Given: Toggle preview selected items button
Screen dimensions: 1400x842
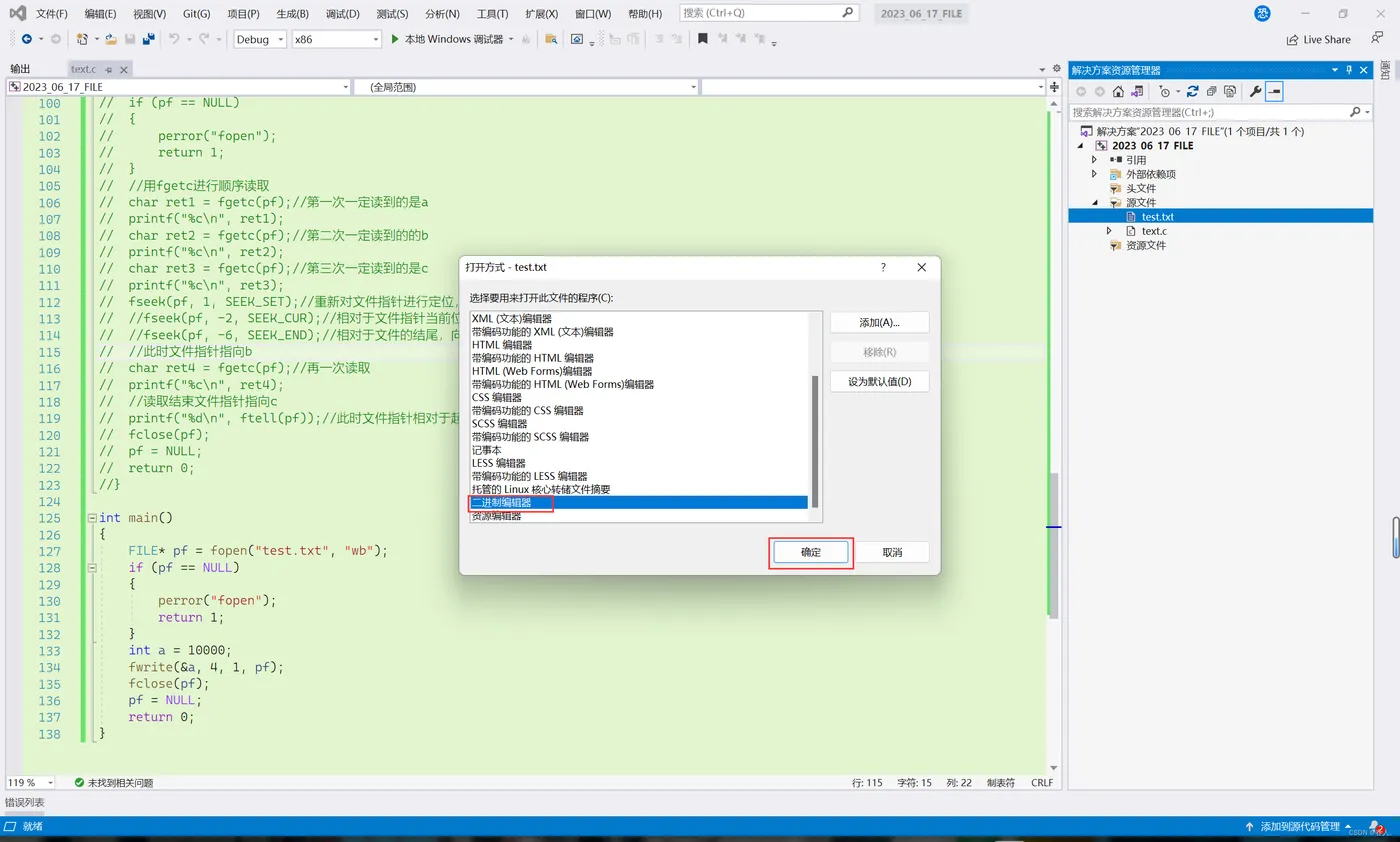Looking at the screenshot, I should [1275, 91].
